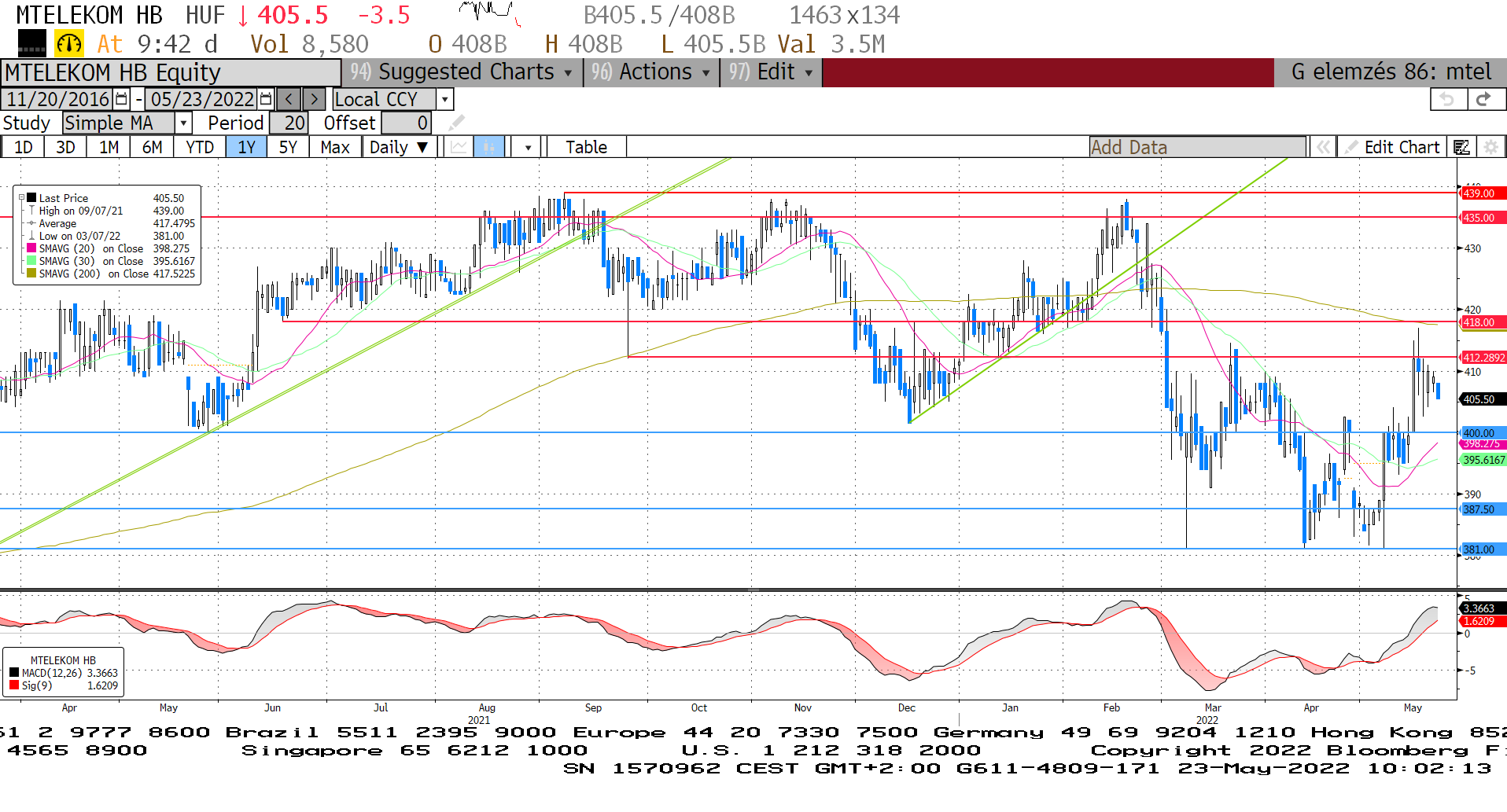Screen dimensions: 1507x812
Task: Click the SMAVG (20) magenta swatch
Action: pos(31,248)
